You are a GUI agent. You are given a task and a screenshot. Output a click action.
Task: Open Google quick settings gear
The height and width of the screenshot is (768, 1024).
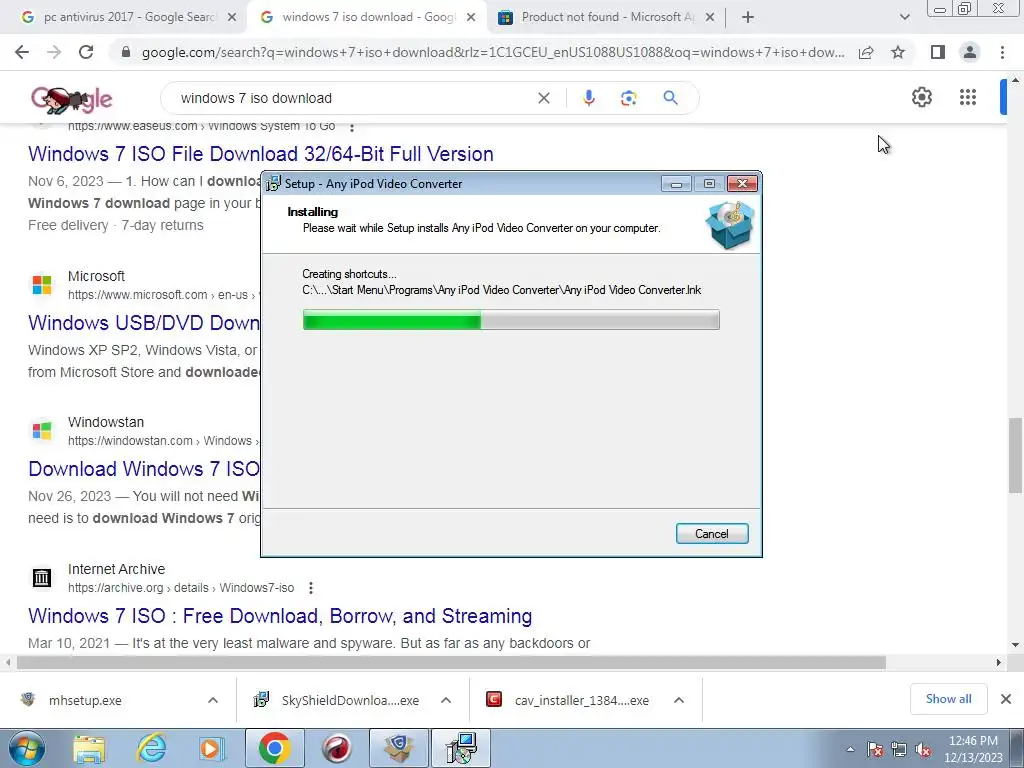[x=921, y=97]
